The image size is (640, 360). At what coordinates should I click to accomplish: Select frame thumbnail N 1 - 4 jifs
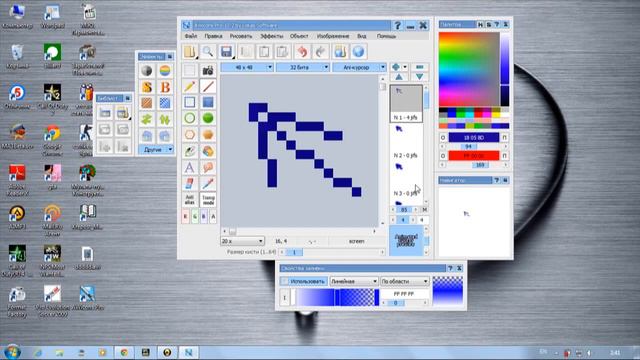[406, 103]
